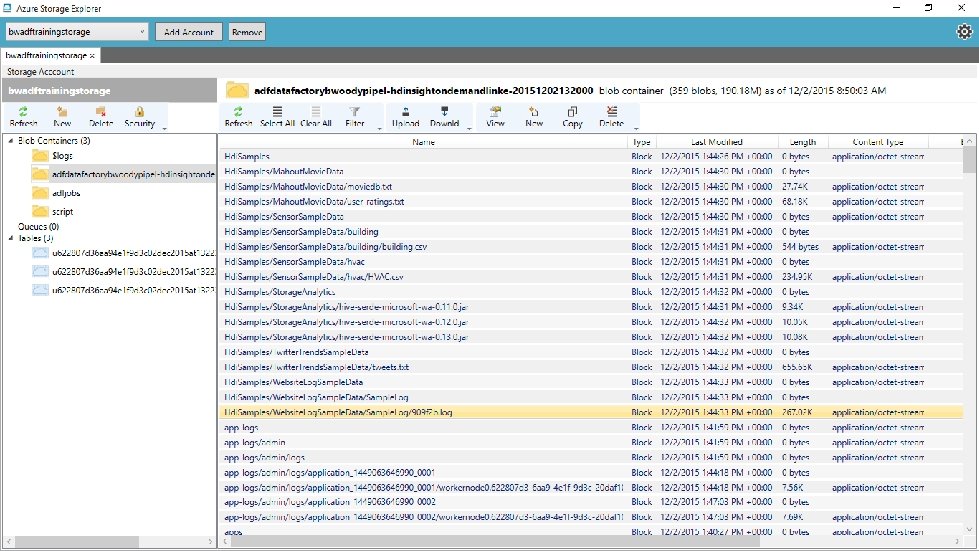Click the Remove account button
The height and width of the screenshot is (551, 979).
247,32
